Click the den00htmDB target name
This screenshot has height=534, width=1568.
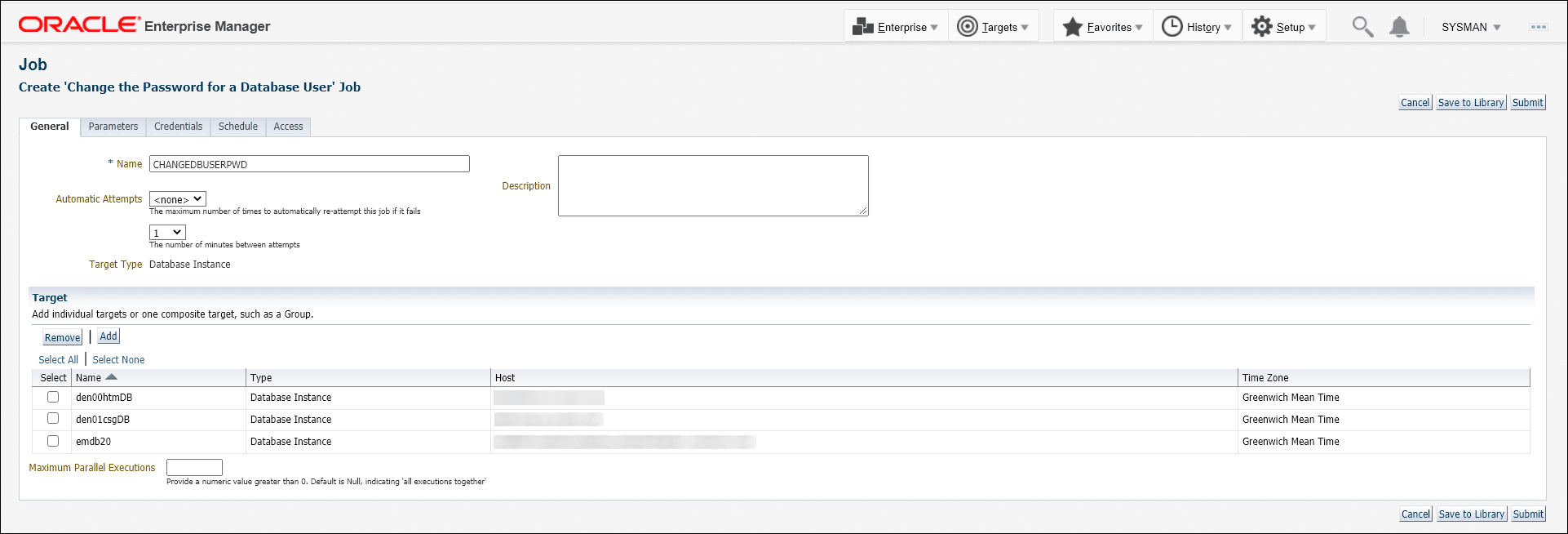(104, 398)
